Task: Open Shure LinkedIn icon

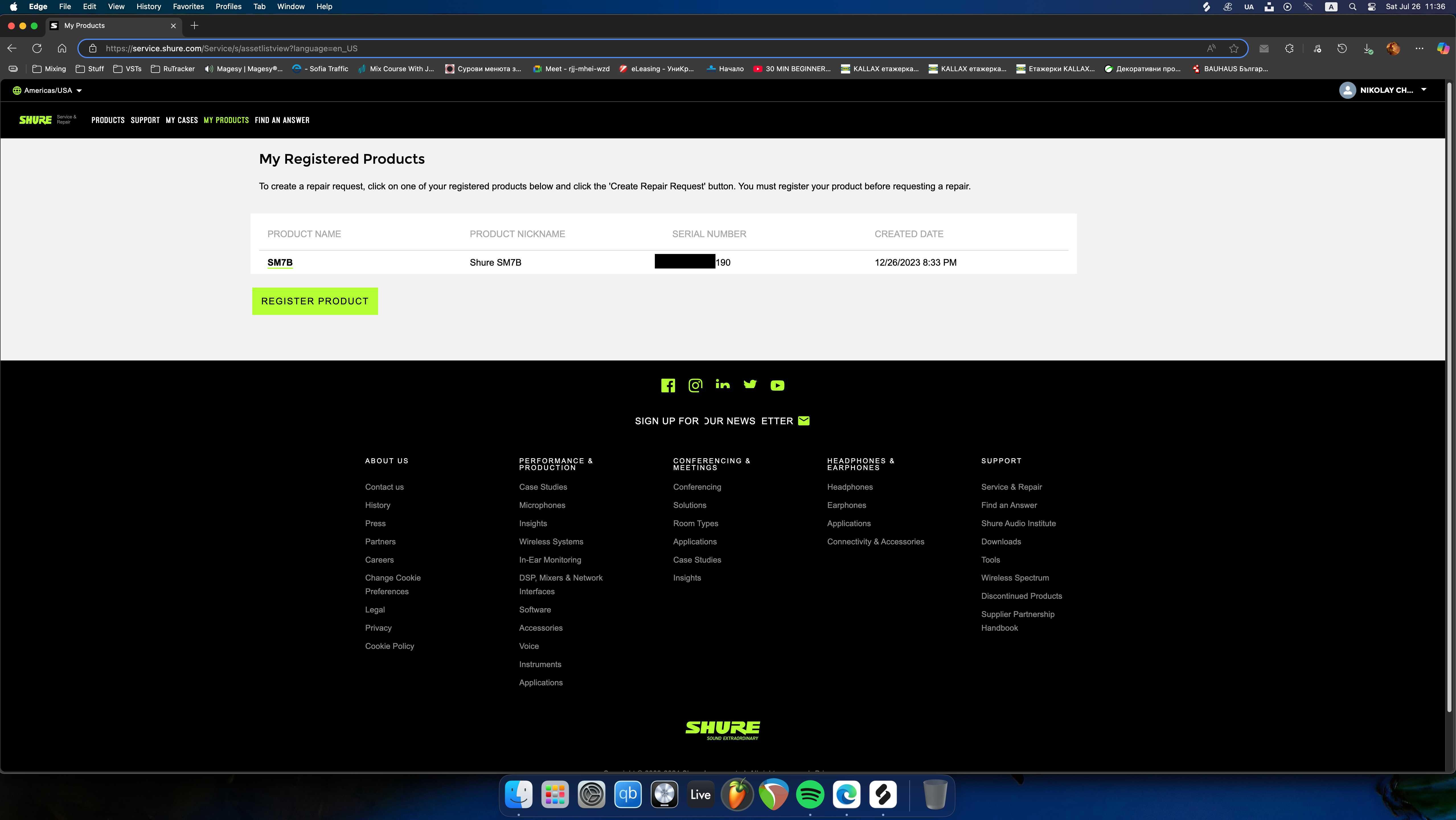Action: (x=722, y=385)
